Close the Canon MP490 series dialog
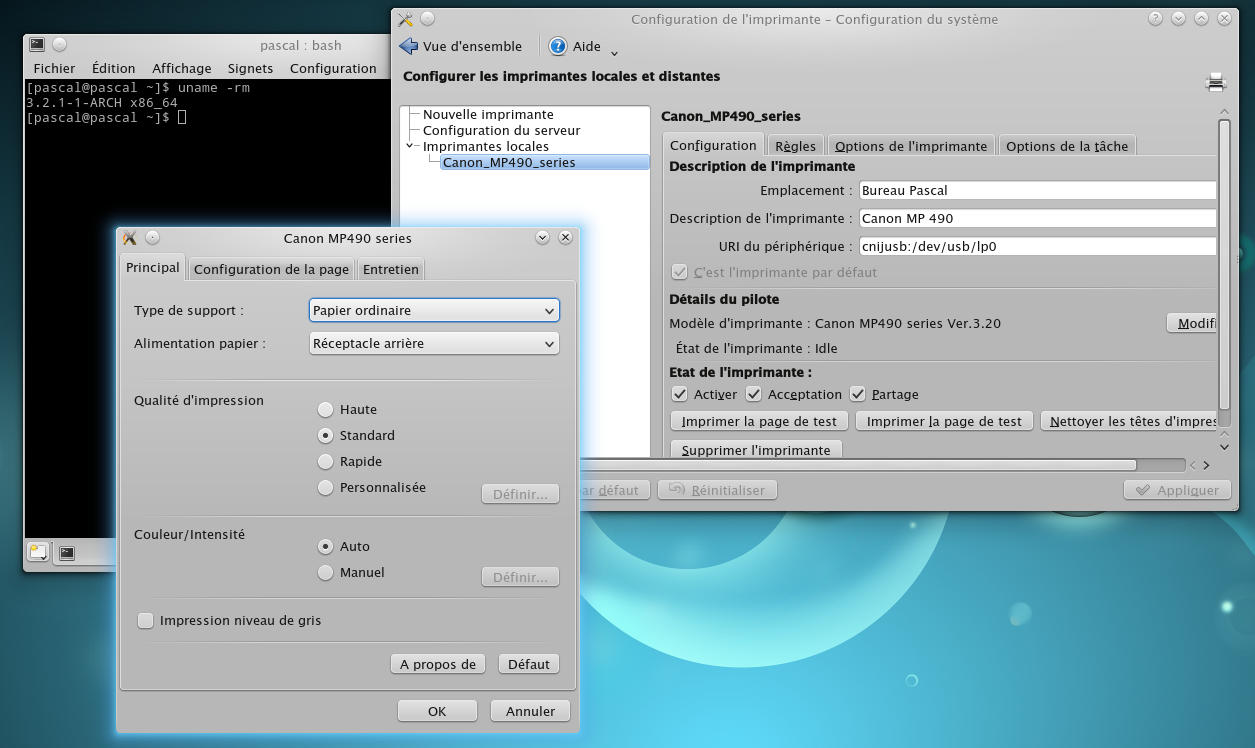This screenshot has width=1255, height=748. click(x=565, y=238)
